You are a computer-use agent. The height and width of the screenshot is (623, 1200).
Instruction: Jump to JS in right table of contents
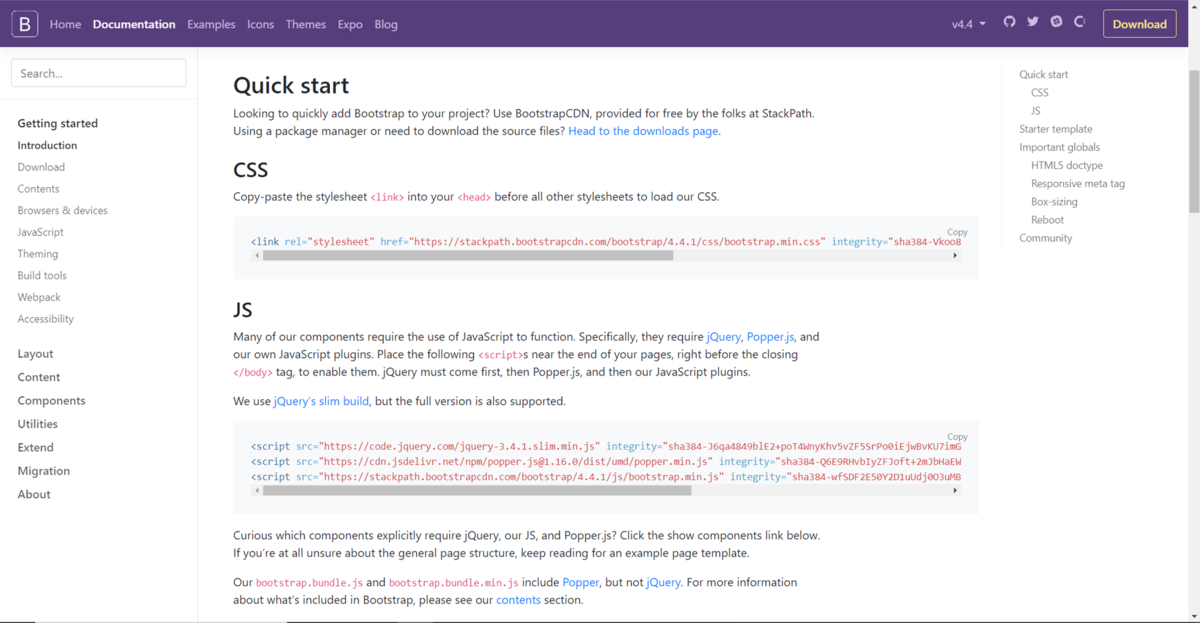[x=1036, y=111]
